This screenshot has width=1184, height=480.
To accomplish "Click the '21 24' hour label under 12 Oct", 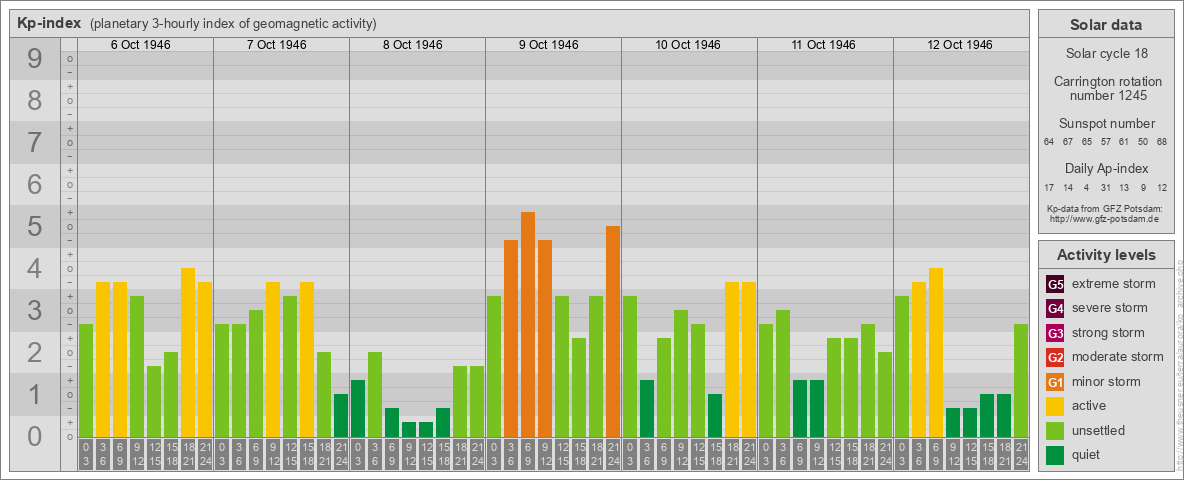I will [1021, 455].
